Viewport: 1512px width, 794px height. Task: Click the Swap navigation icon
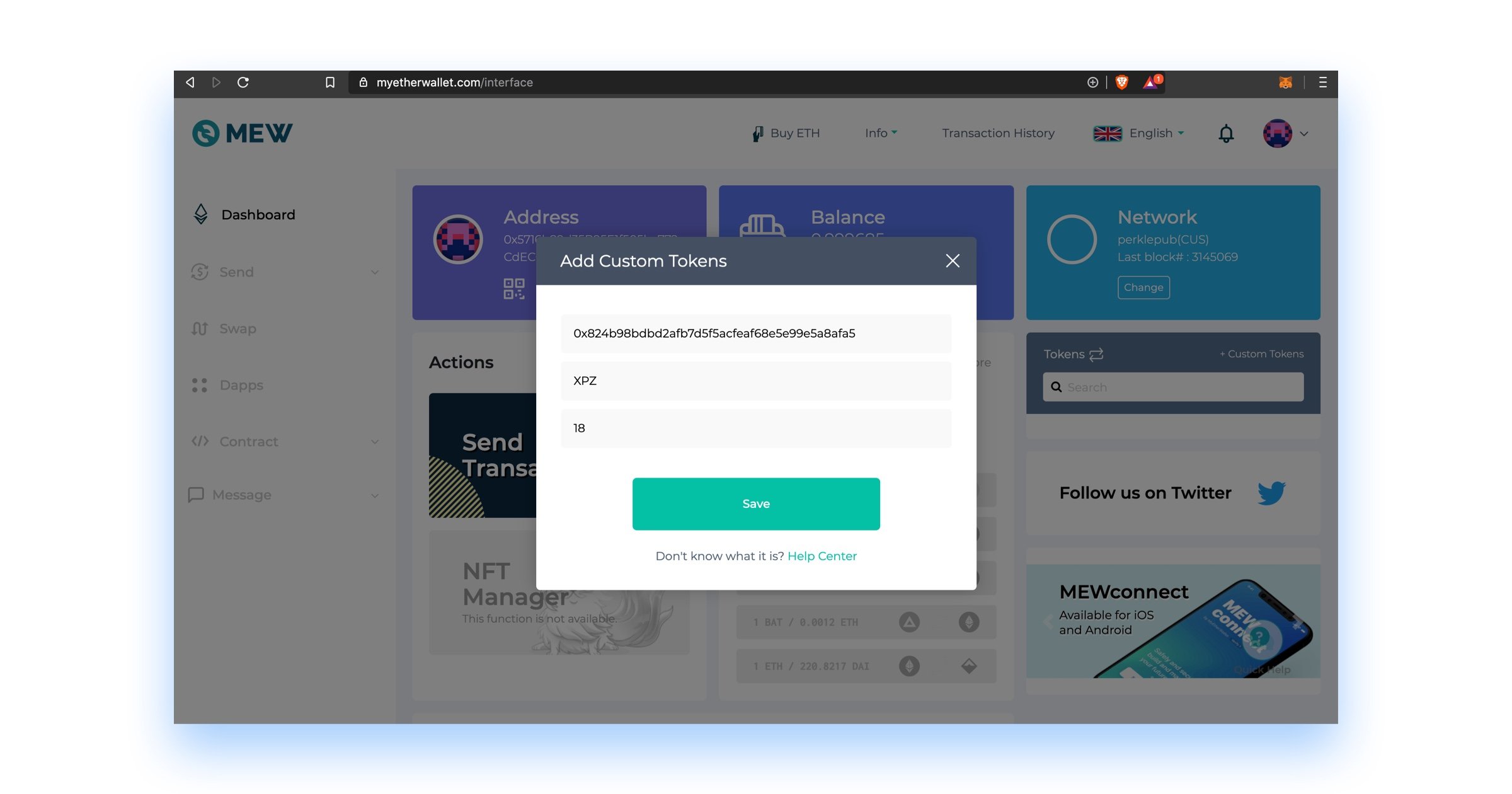[201, 327]
